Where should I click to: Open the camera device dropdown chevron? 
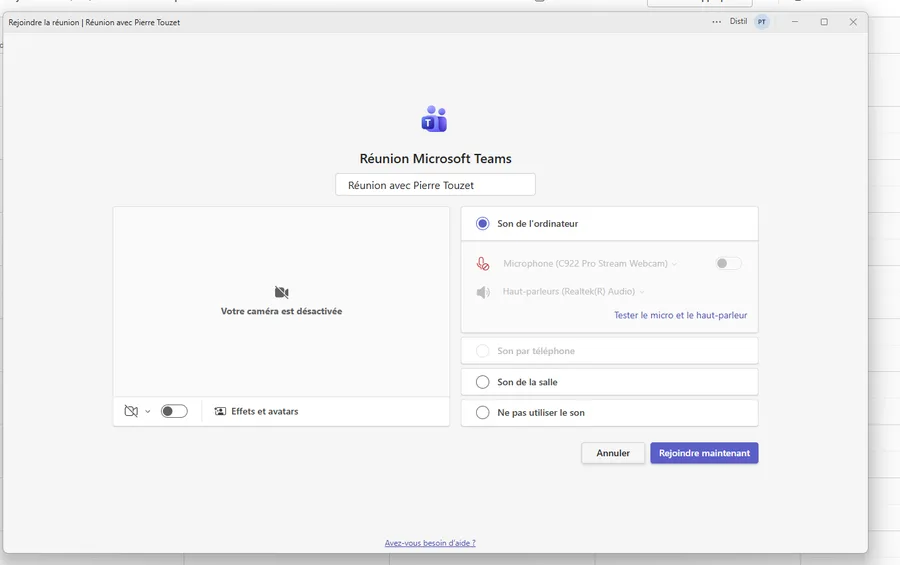coord(148,412)
